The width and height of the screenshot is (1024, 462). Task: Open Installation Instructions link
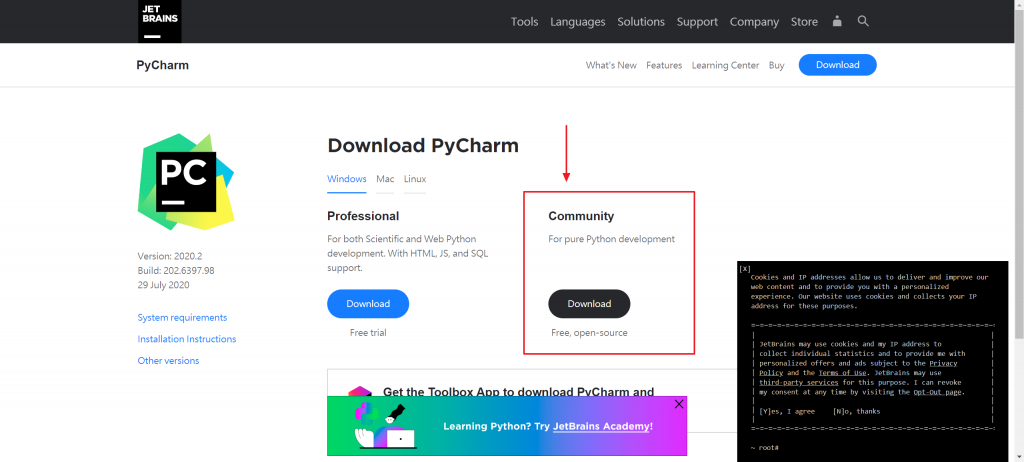(187, 339)
